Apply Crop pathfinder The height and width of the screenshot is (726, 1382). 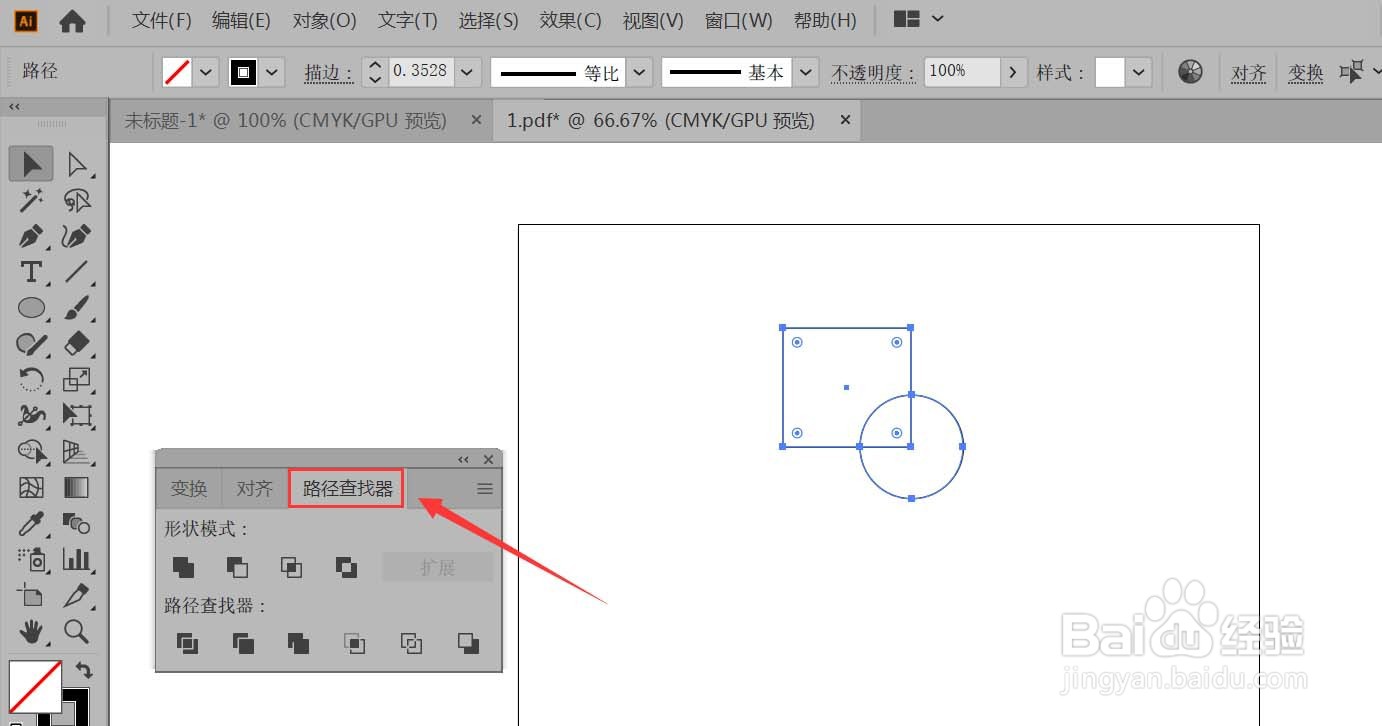click(355, 643)
